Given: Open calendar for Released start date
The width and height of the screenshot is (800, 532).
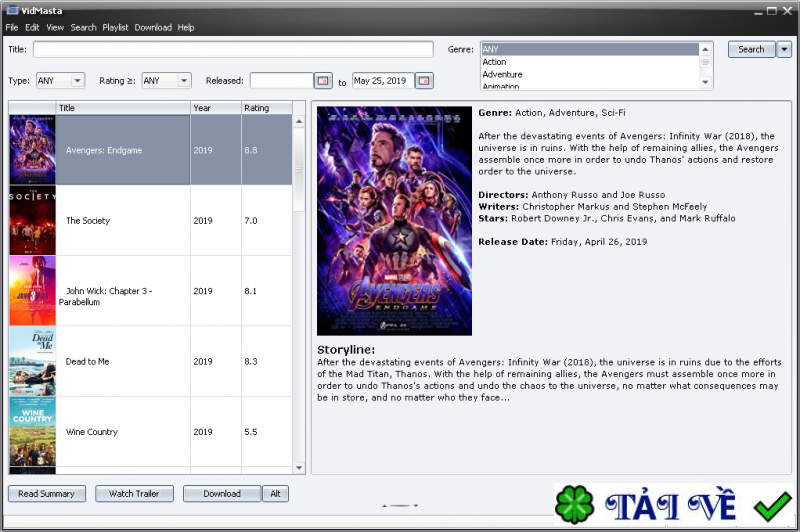Looking at the screenshot, I should point(323,81).
